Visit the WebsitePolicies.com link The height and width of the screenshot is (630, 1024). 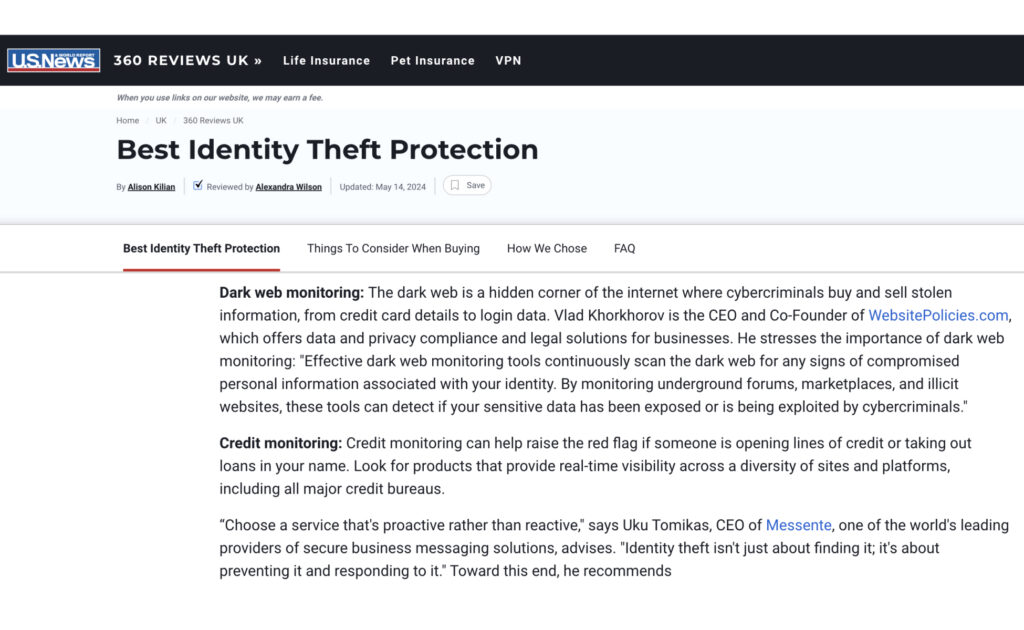point(938,315)
